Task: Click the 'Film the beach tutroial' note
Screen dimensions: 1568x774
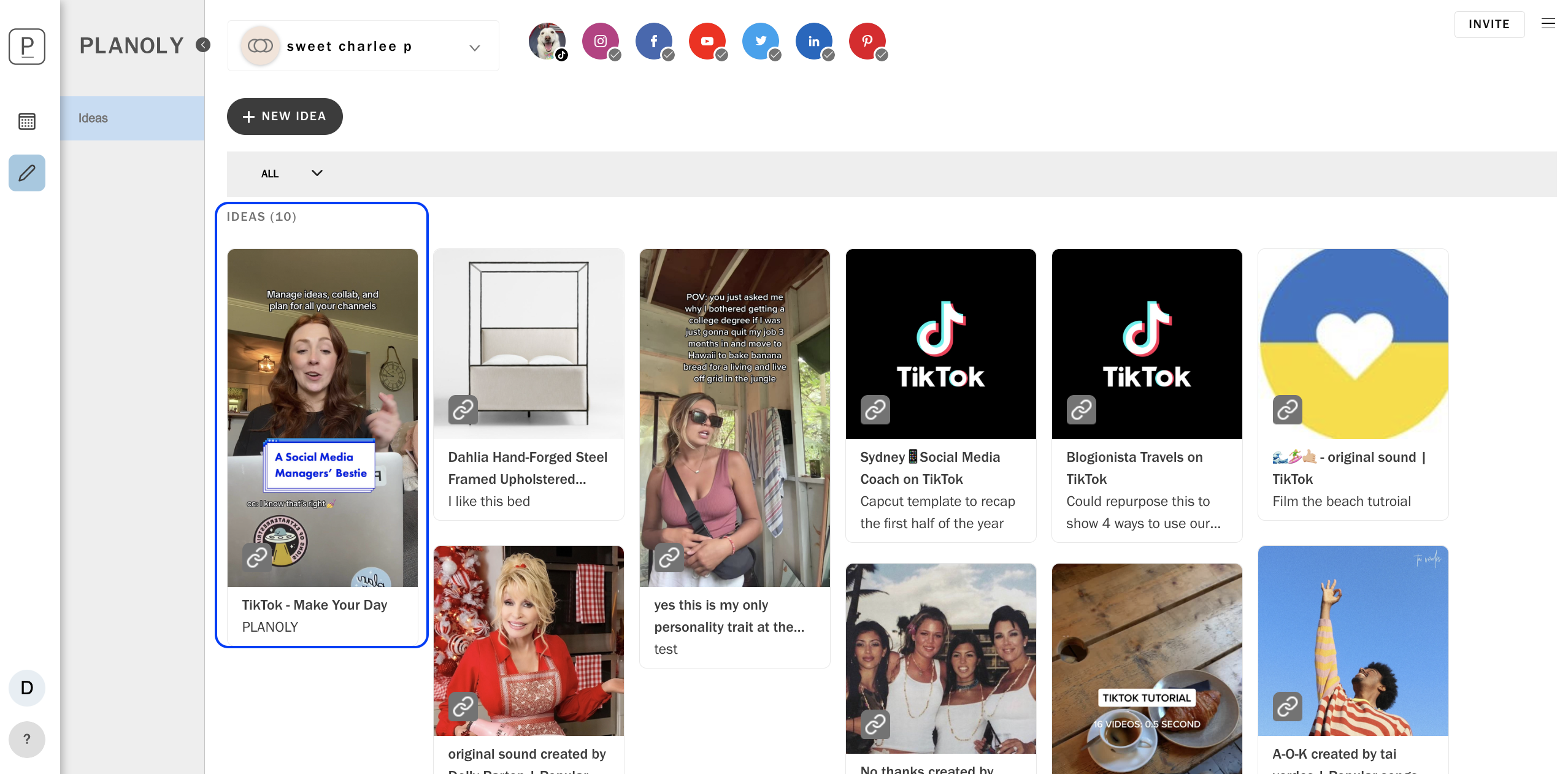Action: point(1342,502)
